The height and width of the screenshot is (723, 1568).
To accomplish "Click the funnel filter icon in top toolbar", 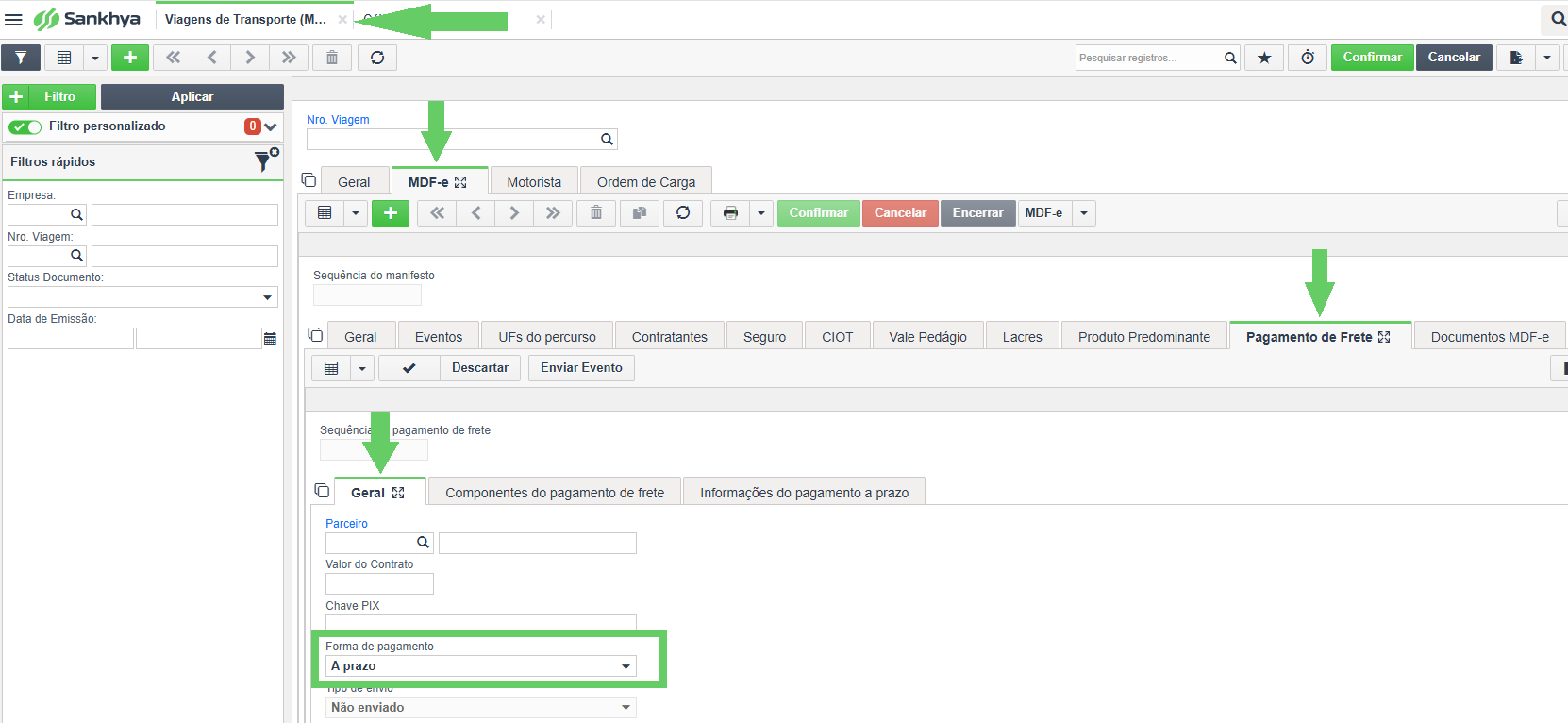I will point(21,58).
